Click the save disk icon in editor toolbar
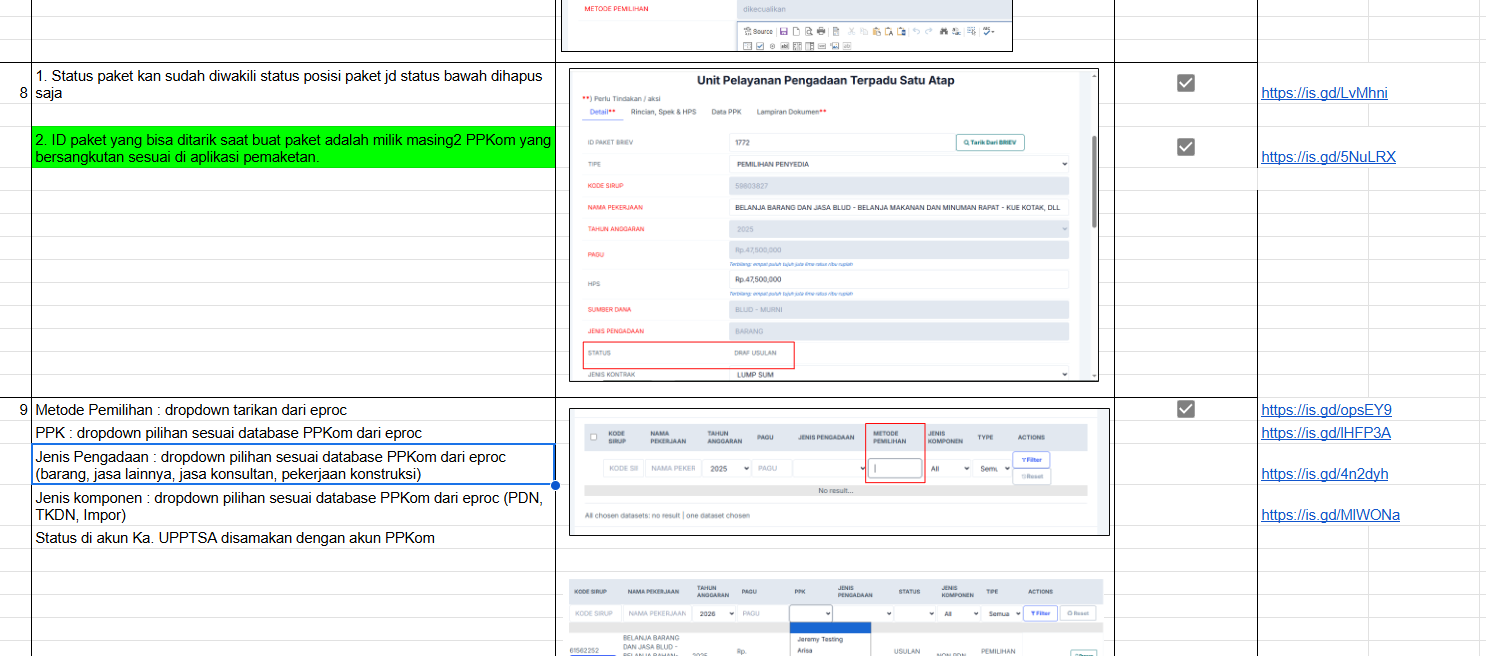1486x656 pixels. click(783, 31)
